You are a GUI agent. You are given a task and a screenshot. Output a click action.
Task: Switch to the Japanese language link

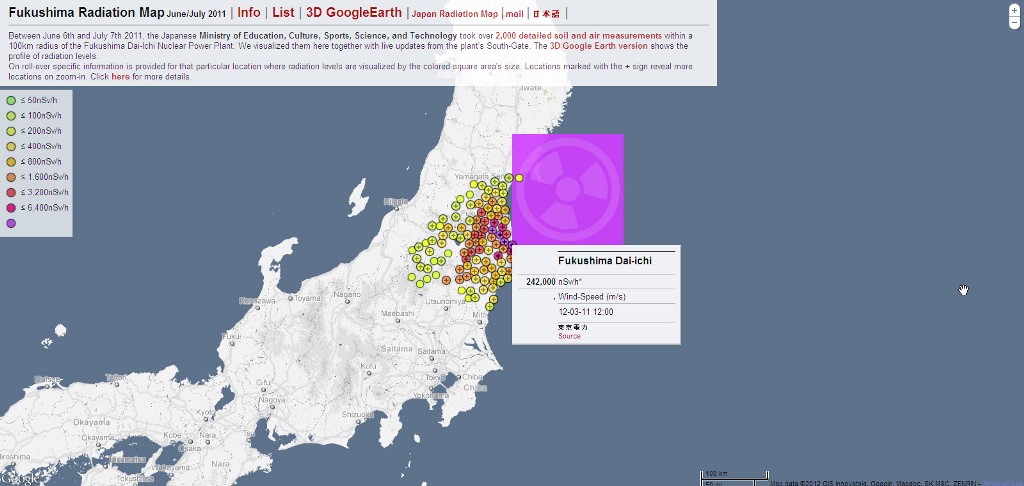(546, 14)
